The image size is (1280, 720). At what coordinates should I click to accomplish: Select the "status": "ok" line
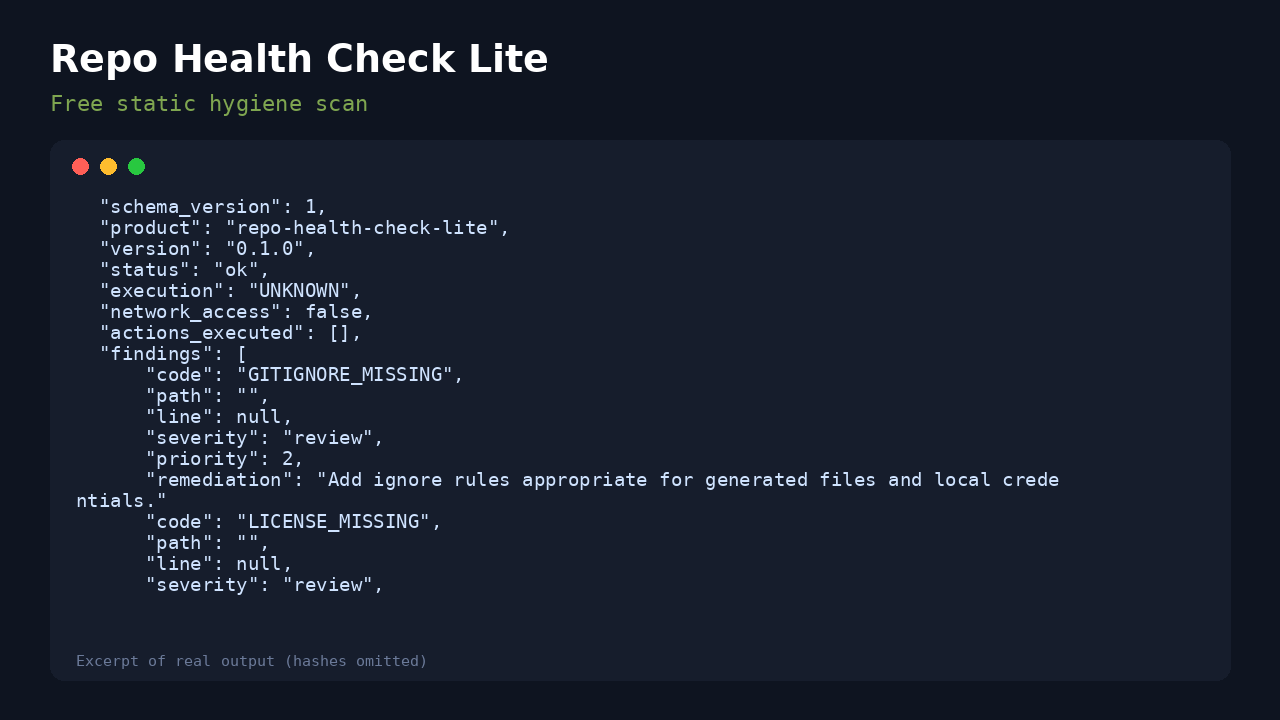tap(185, 270)
